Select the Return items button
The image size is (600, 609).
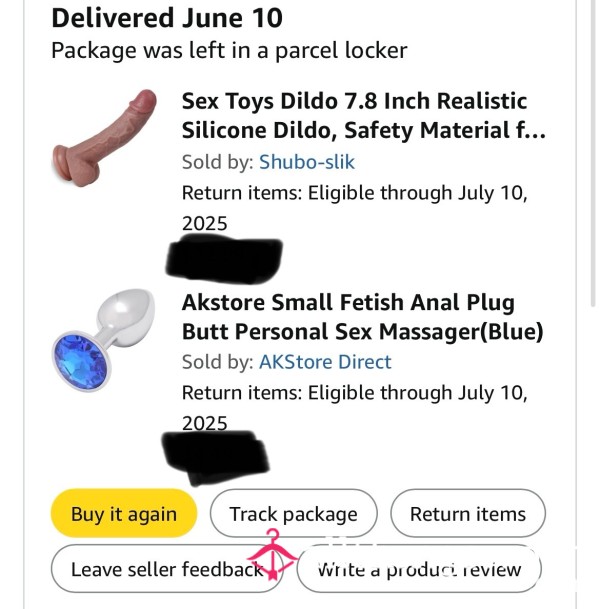468,513
